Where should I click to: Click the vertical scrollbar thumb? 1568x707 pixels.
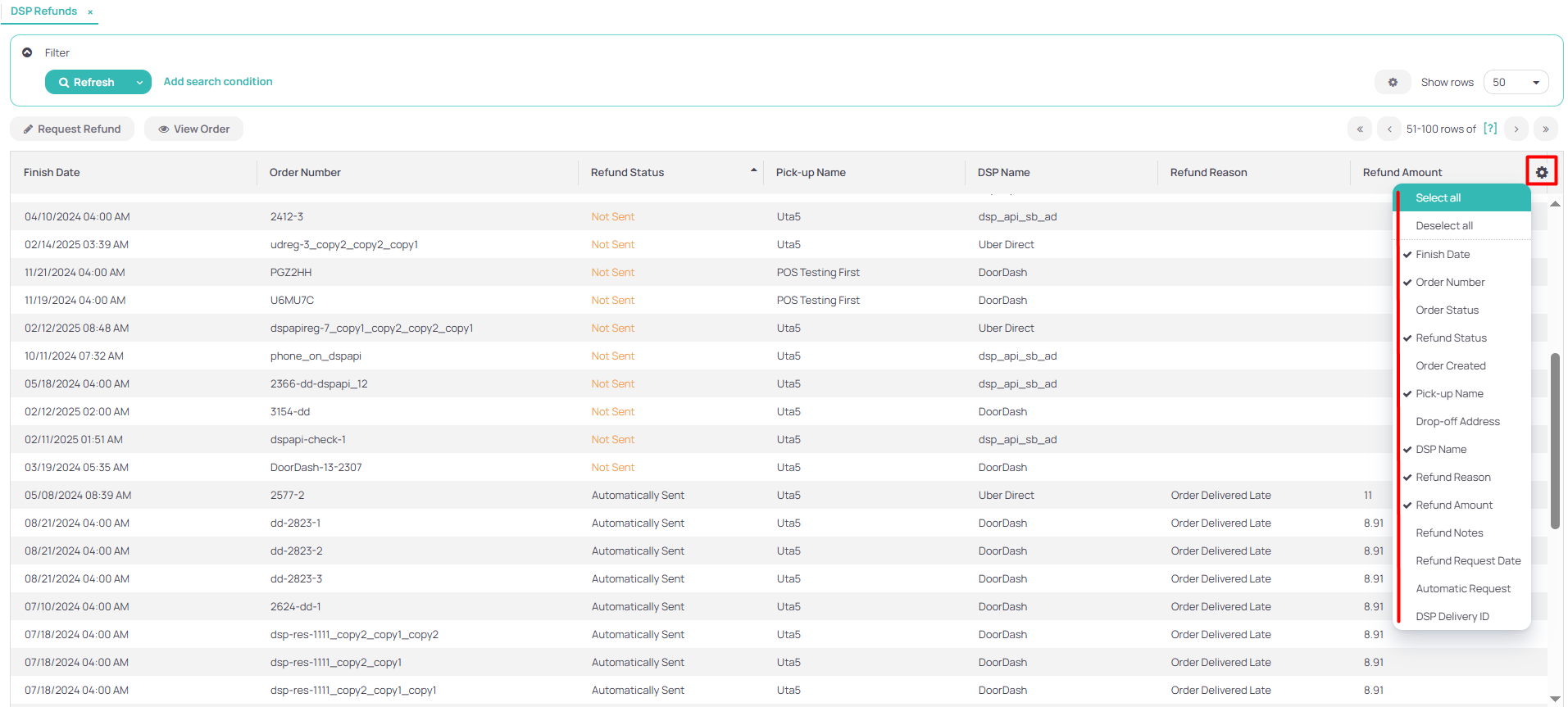point(1555,441)
